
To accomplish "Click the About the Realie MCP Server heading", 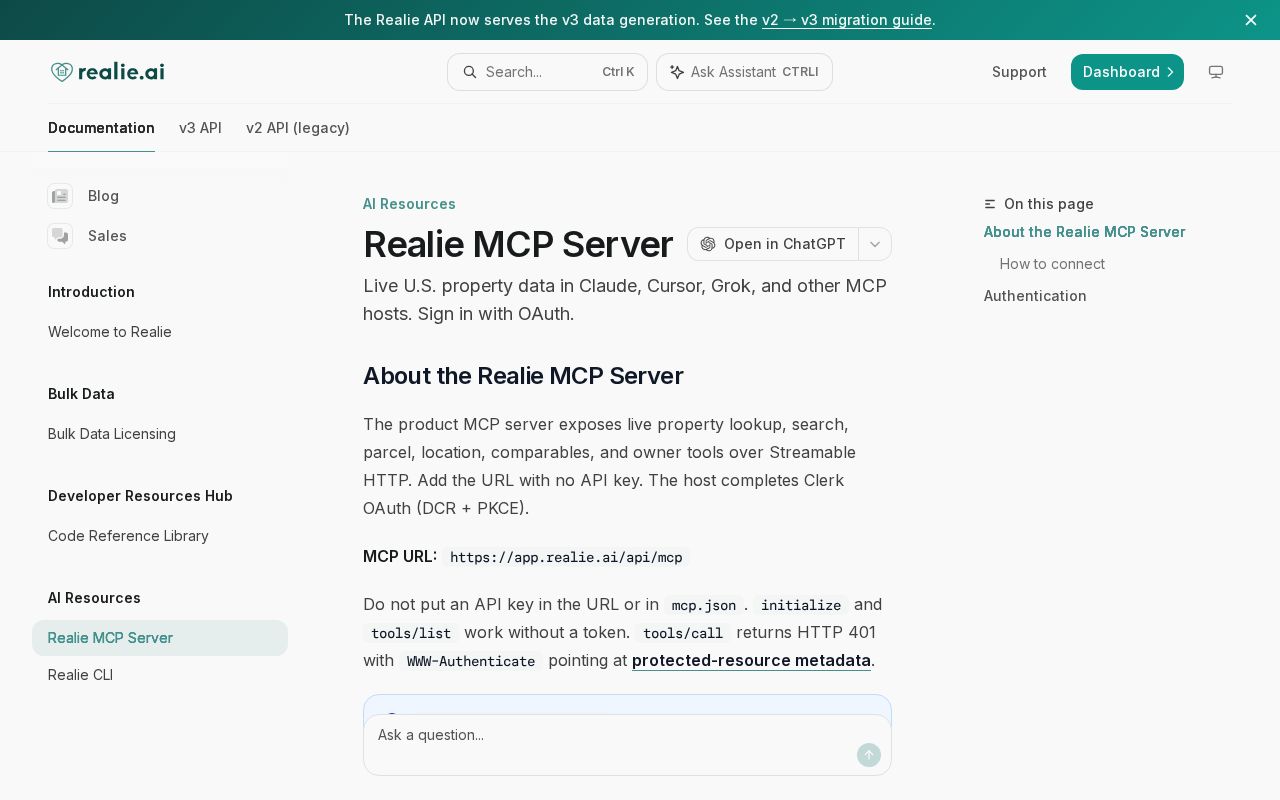I will pyautogui.click(x=523, y=376).
